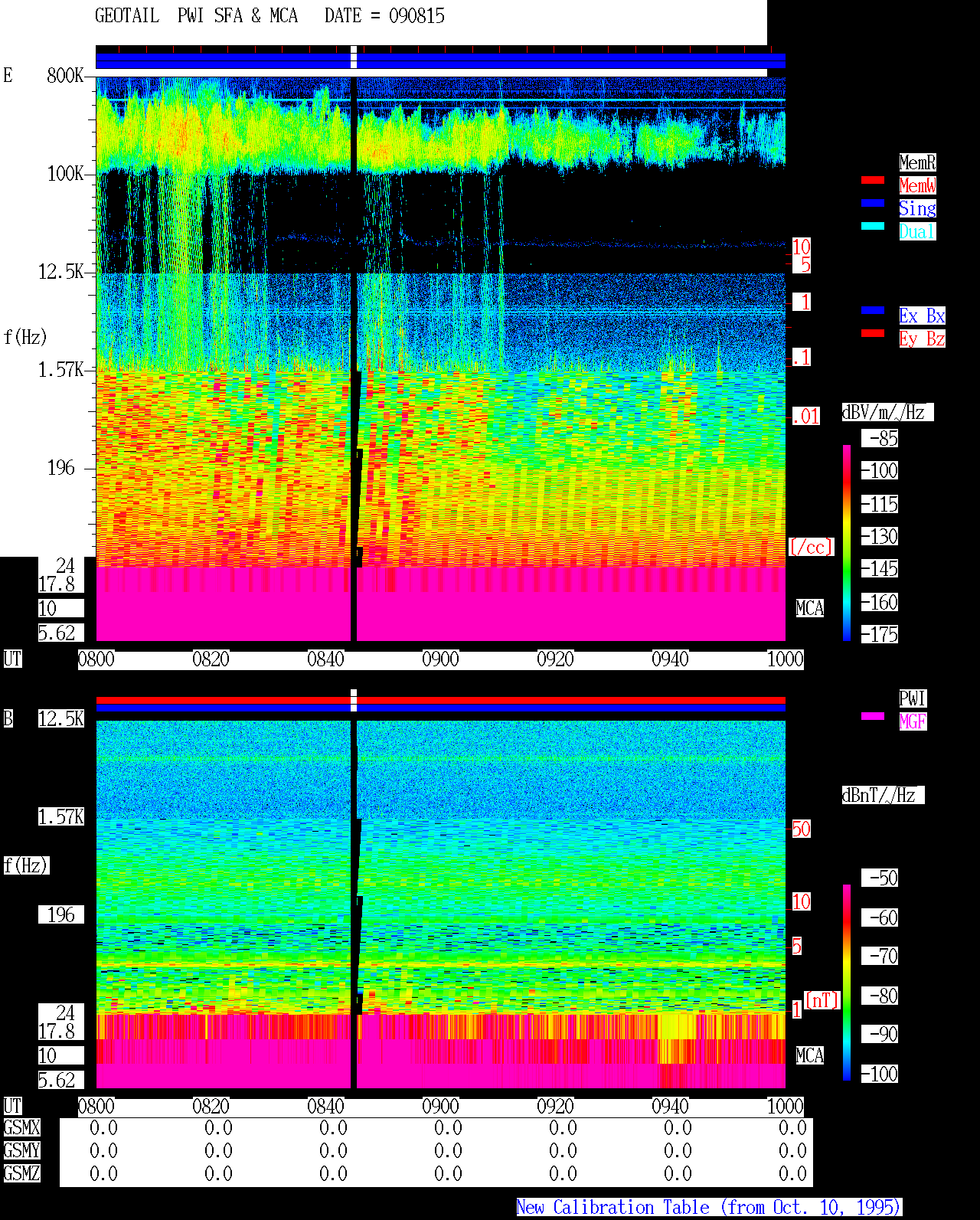Select the 'Ey Bz' legend label
This screenshot has height=1220, width=980.
pos(922,339)
